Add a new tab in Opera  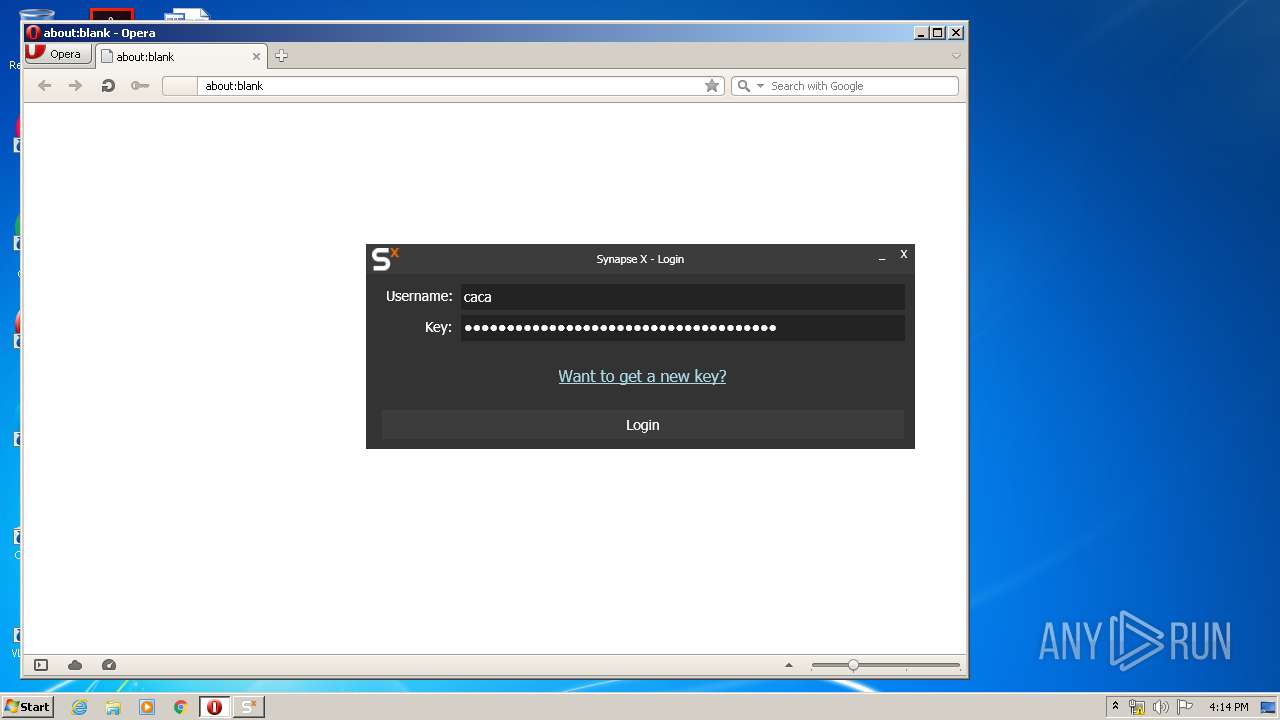click(x=281, y=56)
